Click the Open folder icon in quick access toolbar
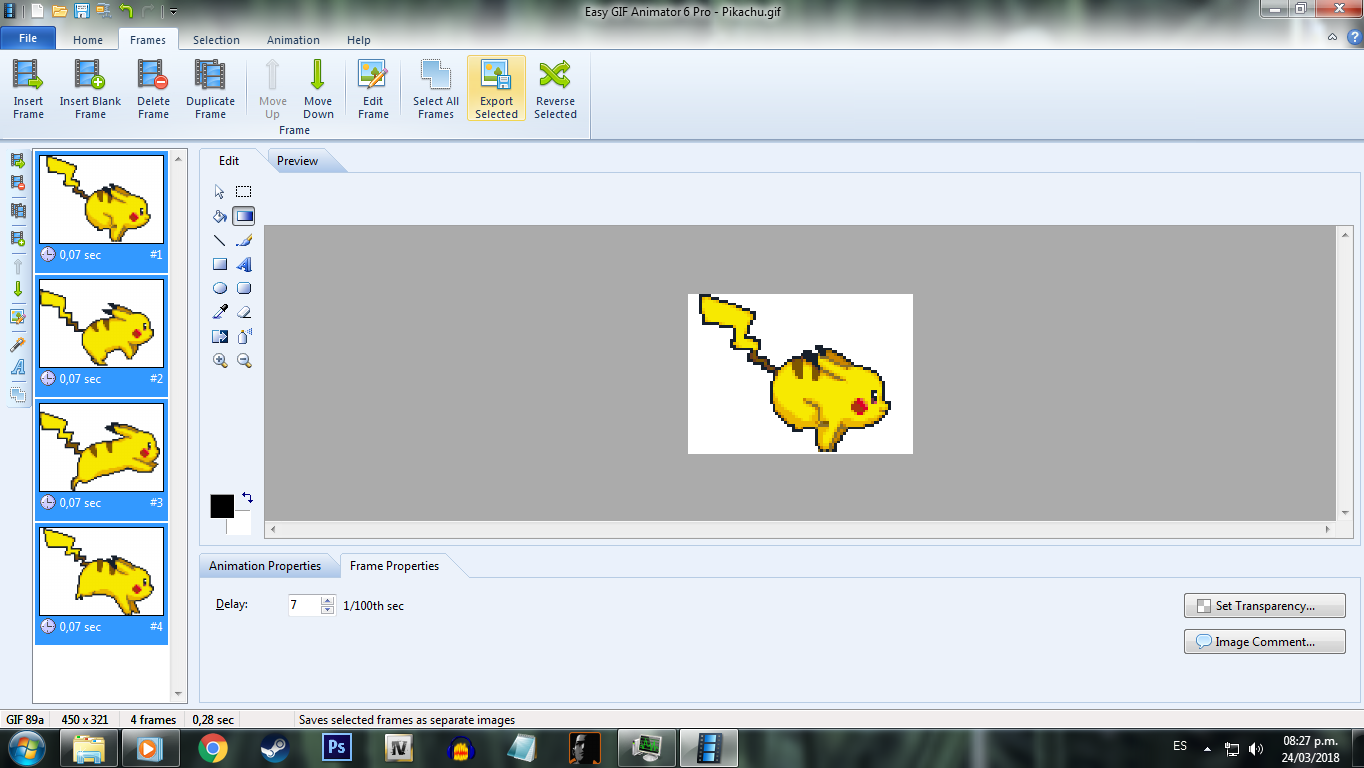Viewport: 1364px width, 768px height. pos(59,11)
